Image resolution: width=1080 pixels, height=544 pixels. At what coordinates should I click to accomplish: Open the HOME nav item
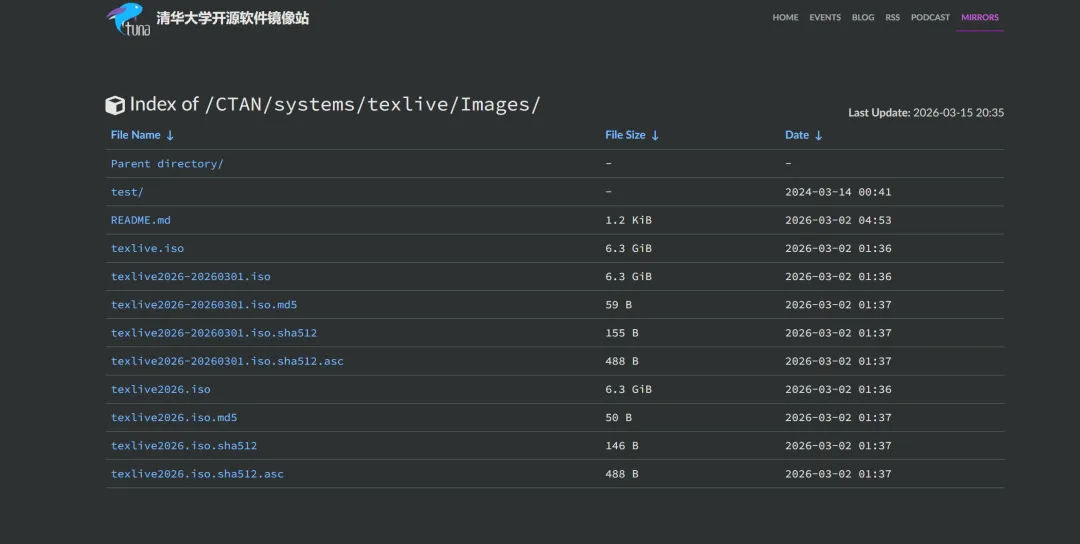pyautogui.click(x=785, y=17)
